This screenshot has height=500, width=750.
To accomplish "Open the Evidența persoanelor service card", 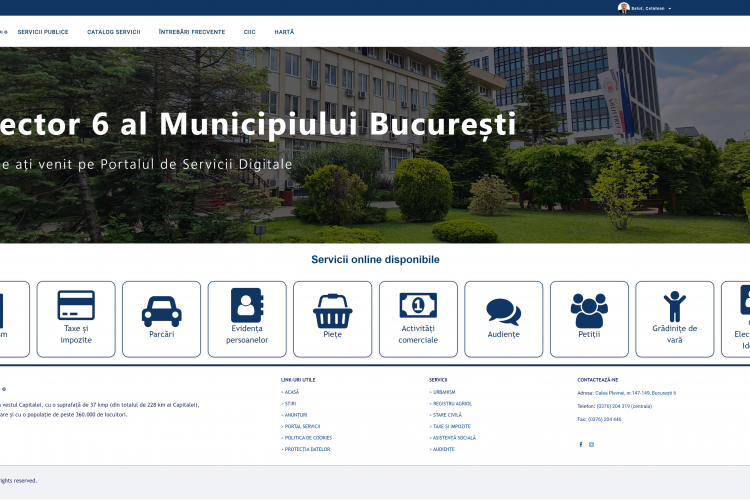I will [247, 319].
